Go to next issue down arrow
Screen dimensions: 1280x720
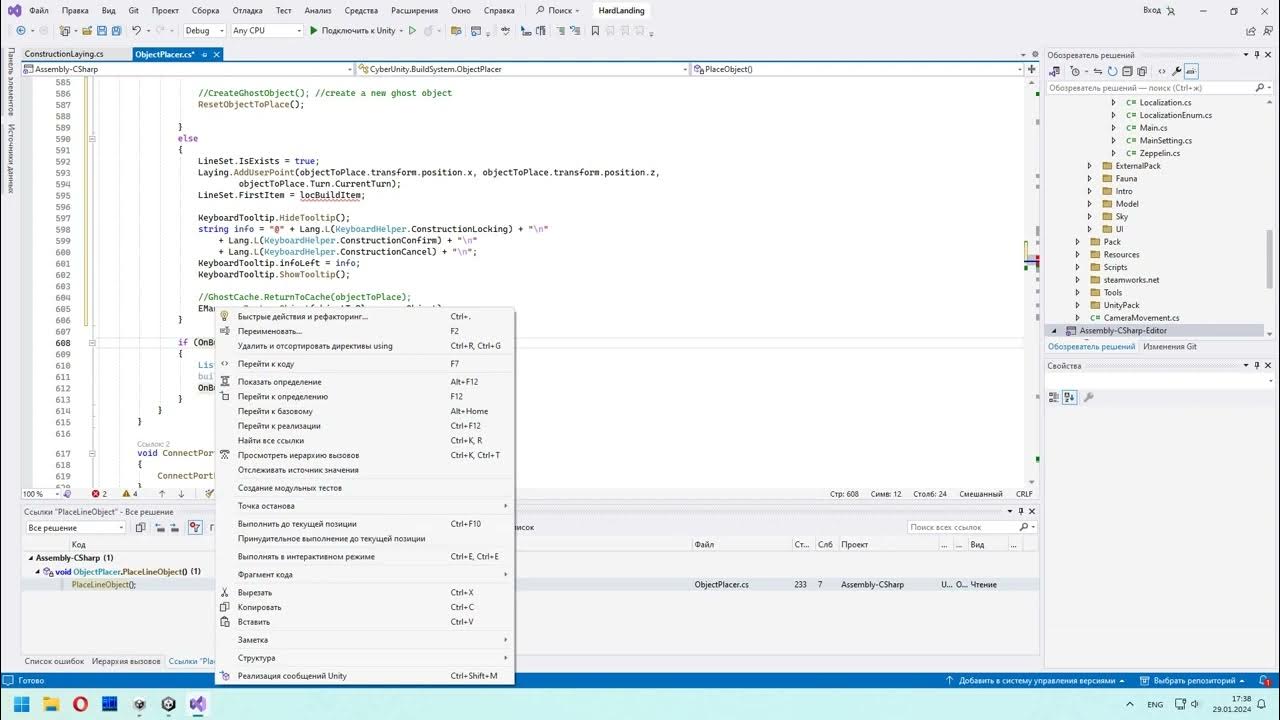pyautogui.click(x=181, y=494)
